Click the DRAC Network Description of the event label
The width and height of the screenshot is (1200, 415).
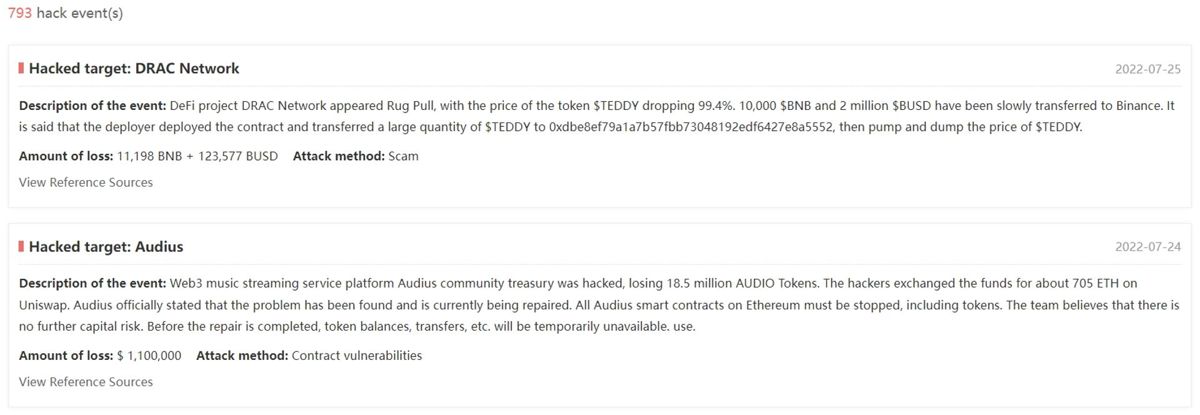[x=92, y=105]
